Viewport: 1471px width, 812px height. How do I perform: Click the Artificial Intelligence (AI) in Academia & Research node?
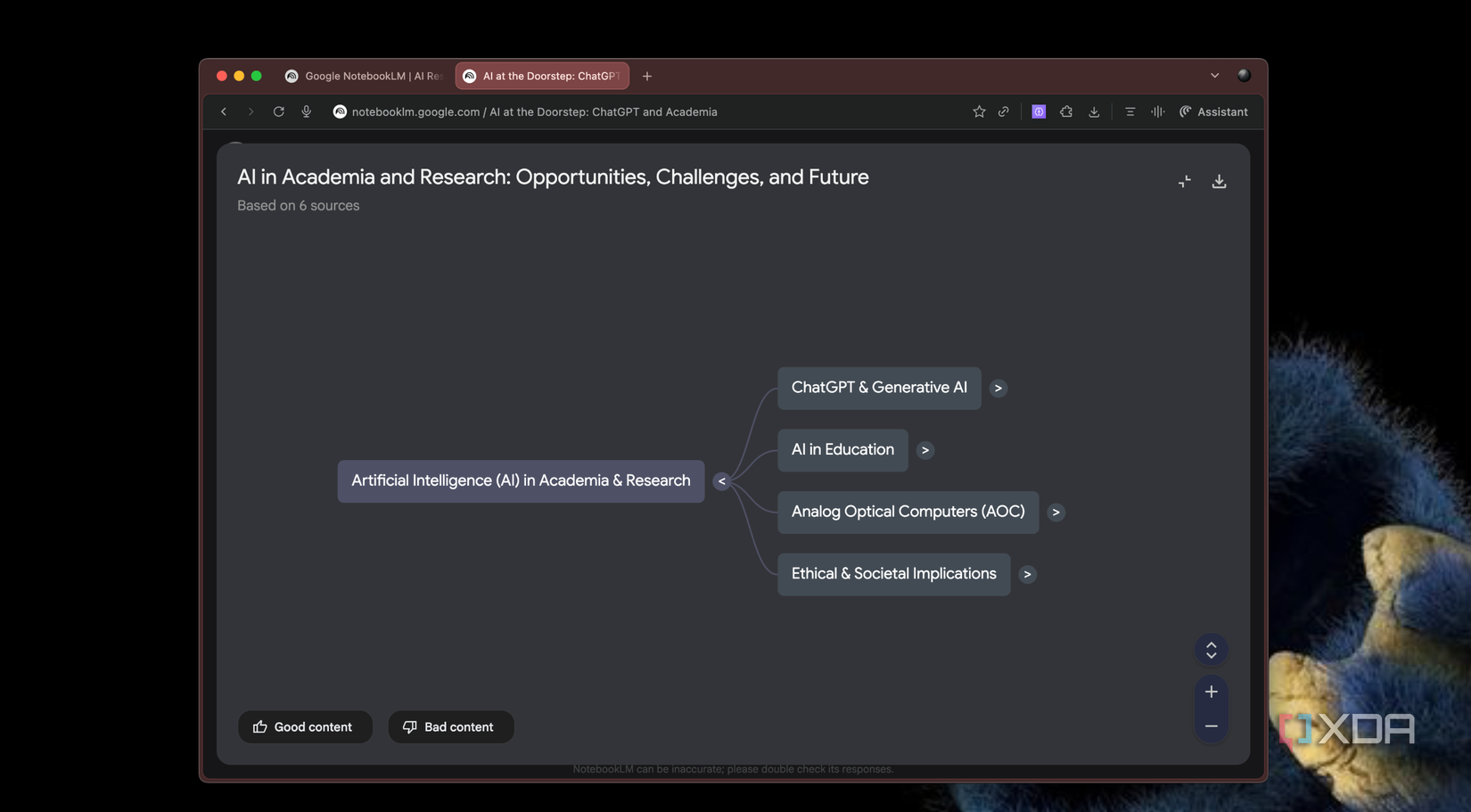point(521,481)
